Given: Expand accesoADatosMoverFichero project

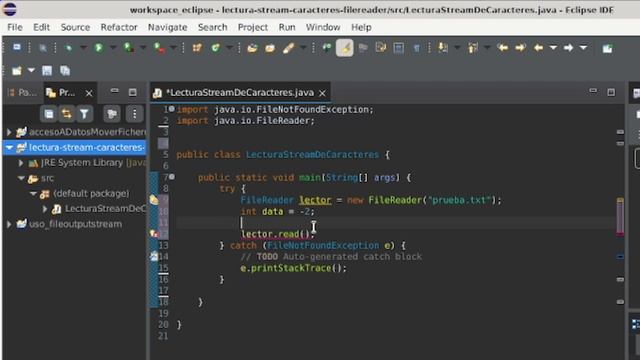Looking at the screenshot, I should tap(9, 132).
